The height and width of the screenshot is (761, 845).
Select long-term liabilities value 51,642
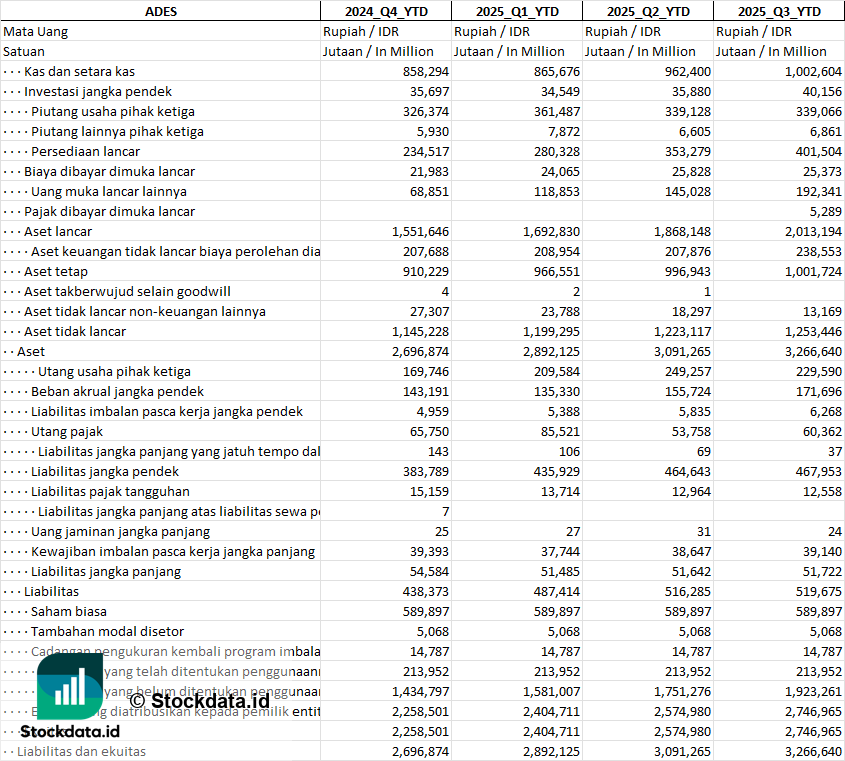tap(691, 570)
